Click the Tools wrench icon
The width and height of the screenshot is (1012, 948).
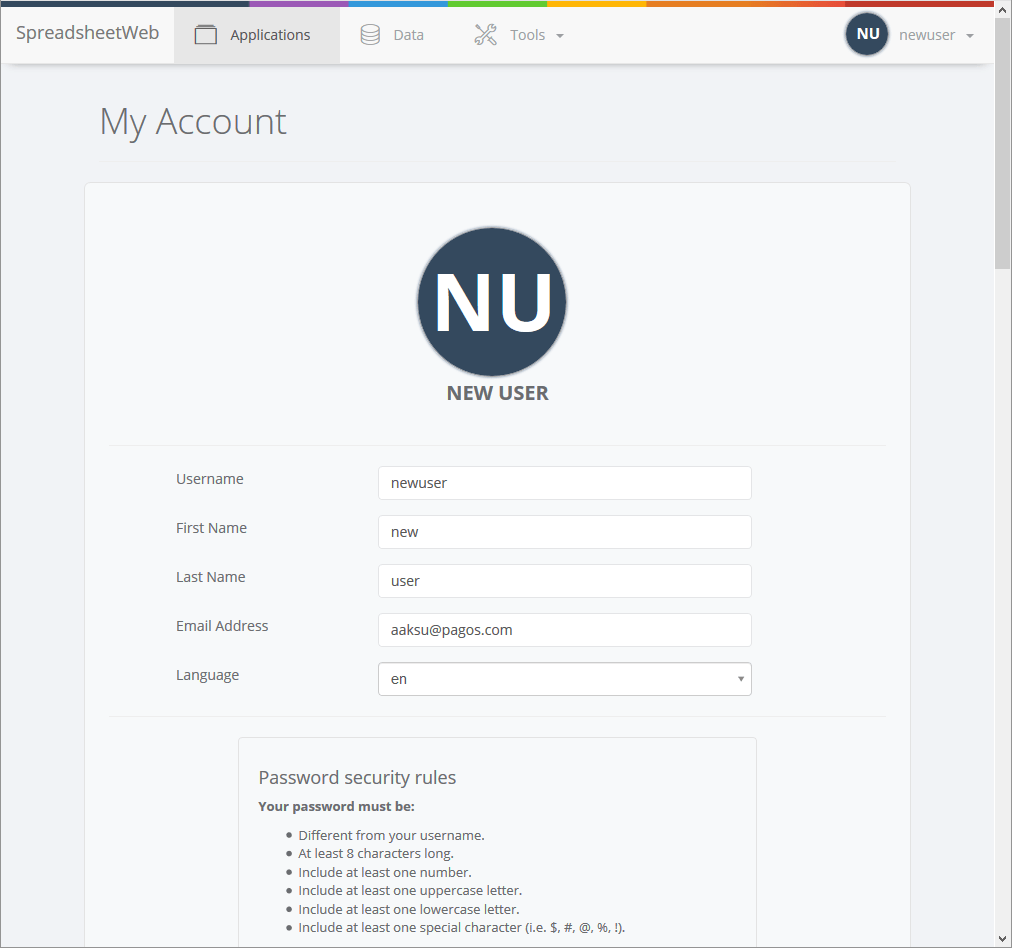click(x=485, y=35)
